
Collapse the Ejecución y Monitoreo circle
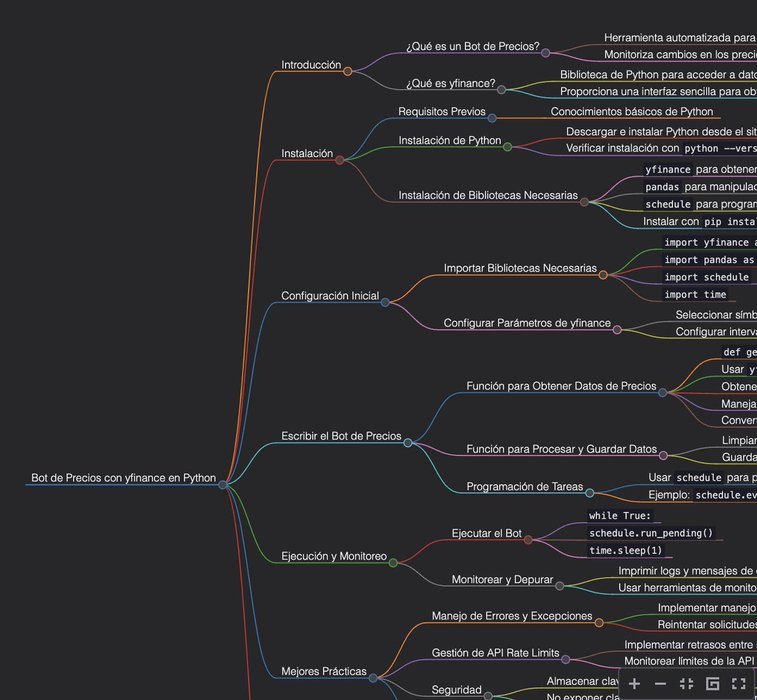[x=393, y=563]
